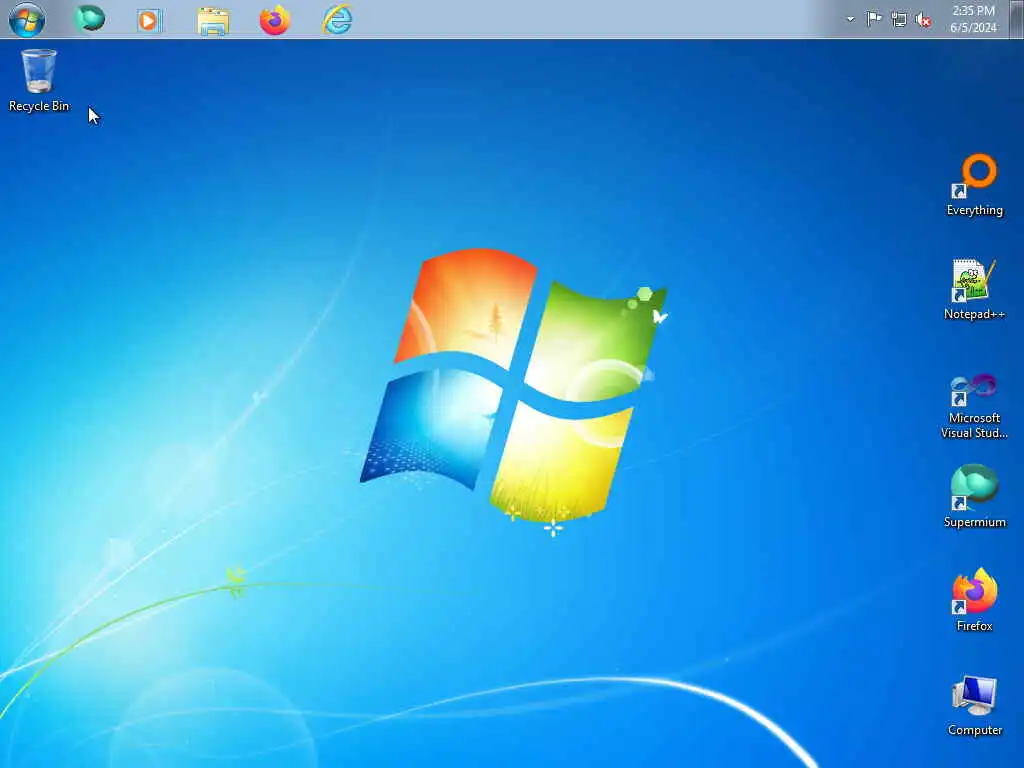The height and width of the screenshot is (768, 1024).
Task: Launch Supermium from the taskbar
Action: point(89,18)
